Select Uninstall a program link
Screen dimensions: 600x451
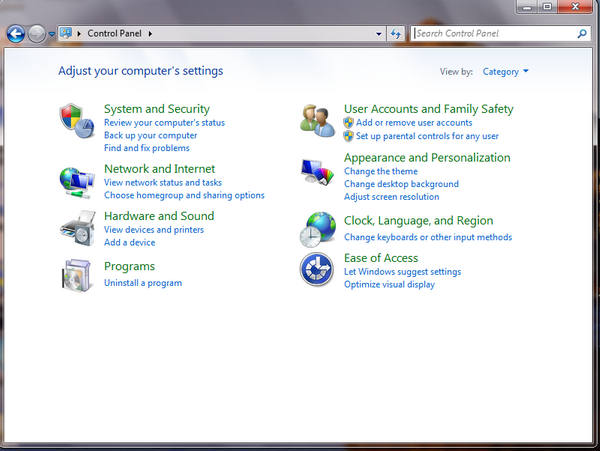(x=143, y=283)
